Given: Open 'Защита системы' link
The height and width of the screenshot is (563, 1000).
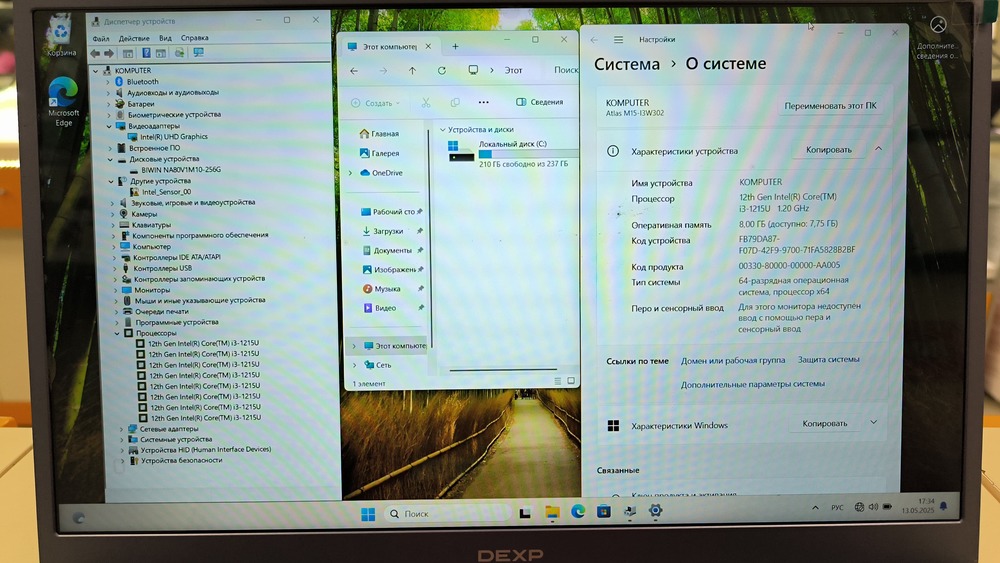Looking at the screenshot, I should (x=828, y=360).
